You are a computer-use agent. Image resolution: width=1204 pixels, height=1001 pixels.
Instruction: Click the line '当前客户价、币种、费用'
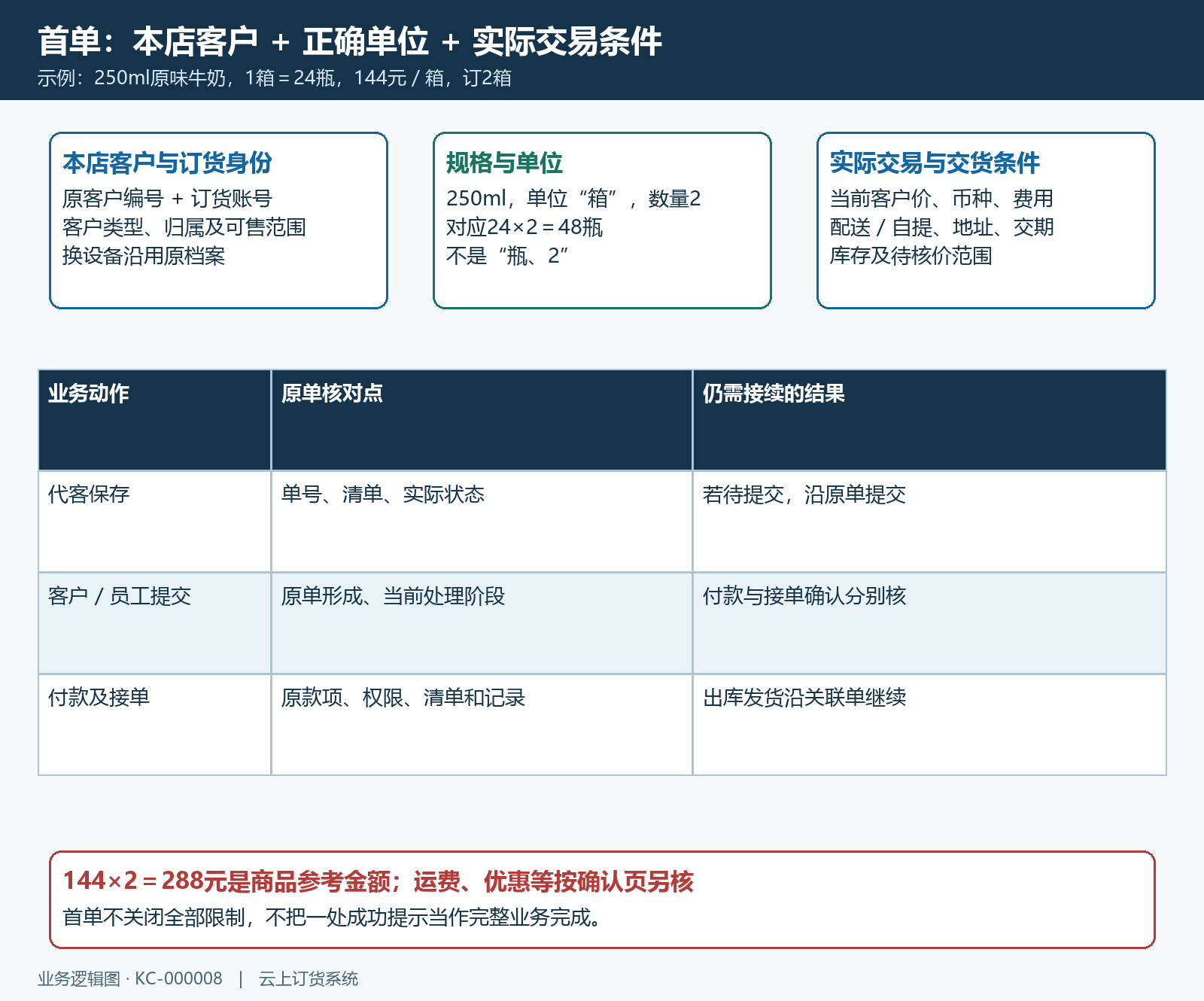pos(941,199)
